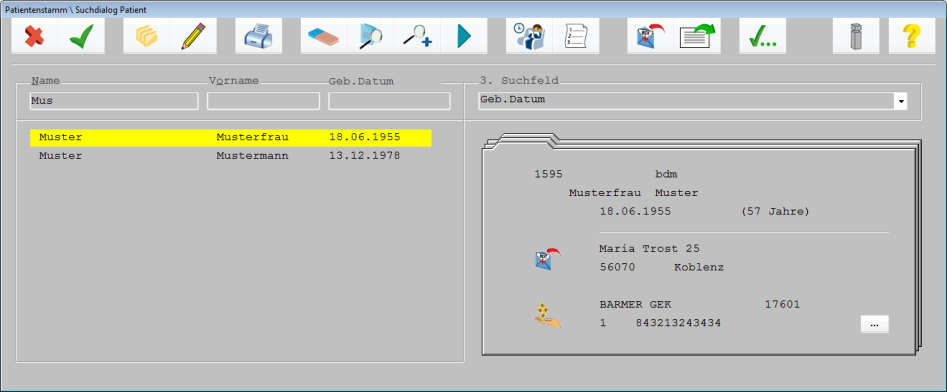Cancel with the red X toolbar icon

34,36
